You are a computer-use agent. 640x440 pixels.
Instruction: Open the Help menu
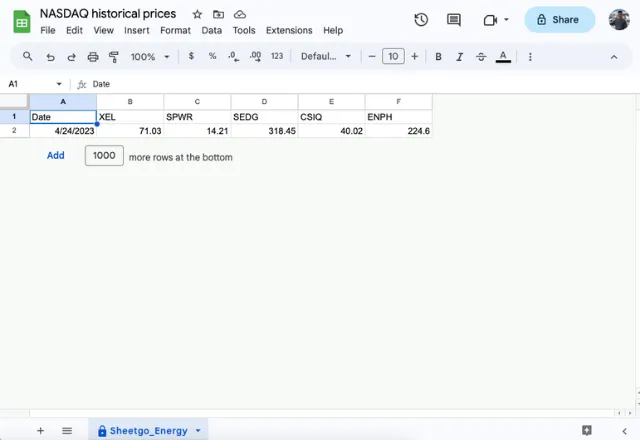tap(333, 30)
